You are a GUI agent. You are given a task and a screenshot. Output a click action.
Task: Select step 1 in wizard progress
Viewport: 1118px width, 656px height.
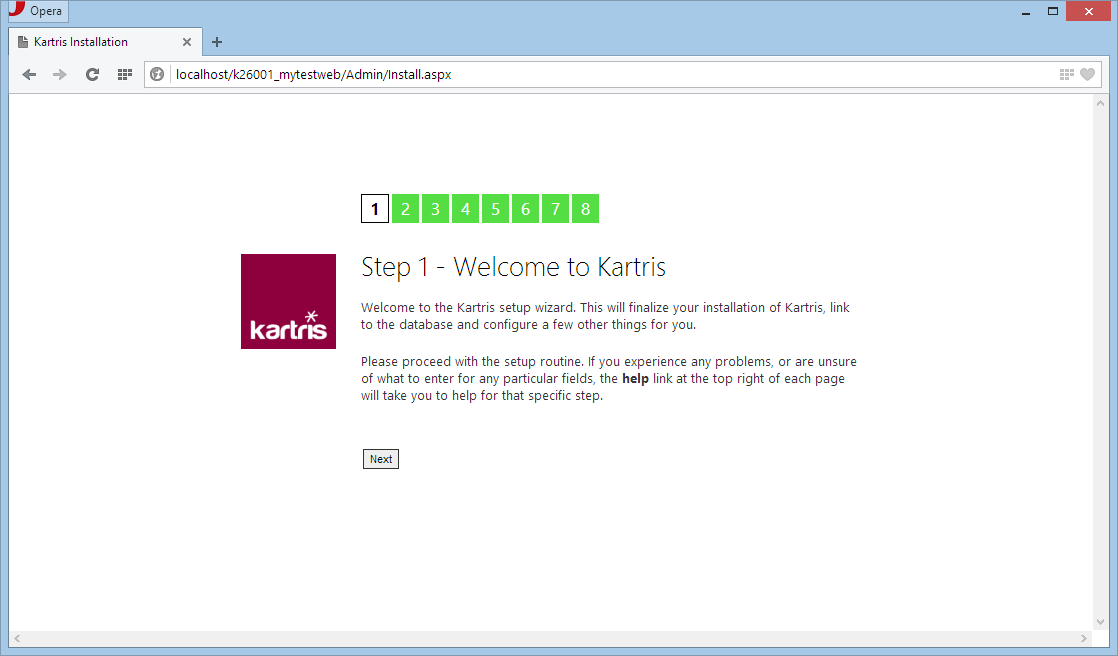[375, 209]
